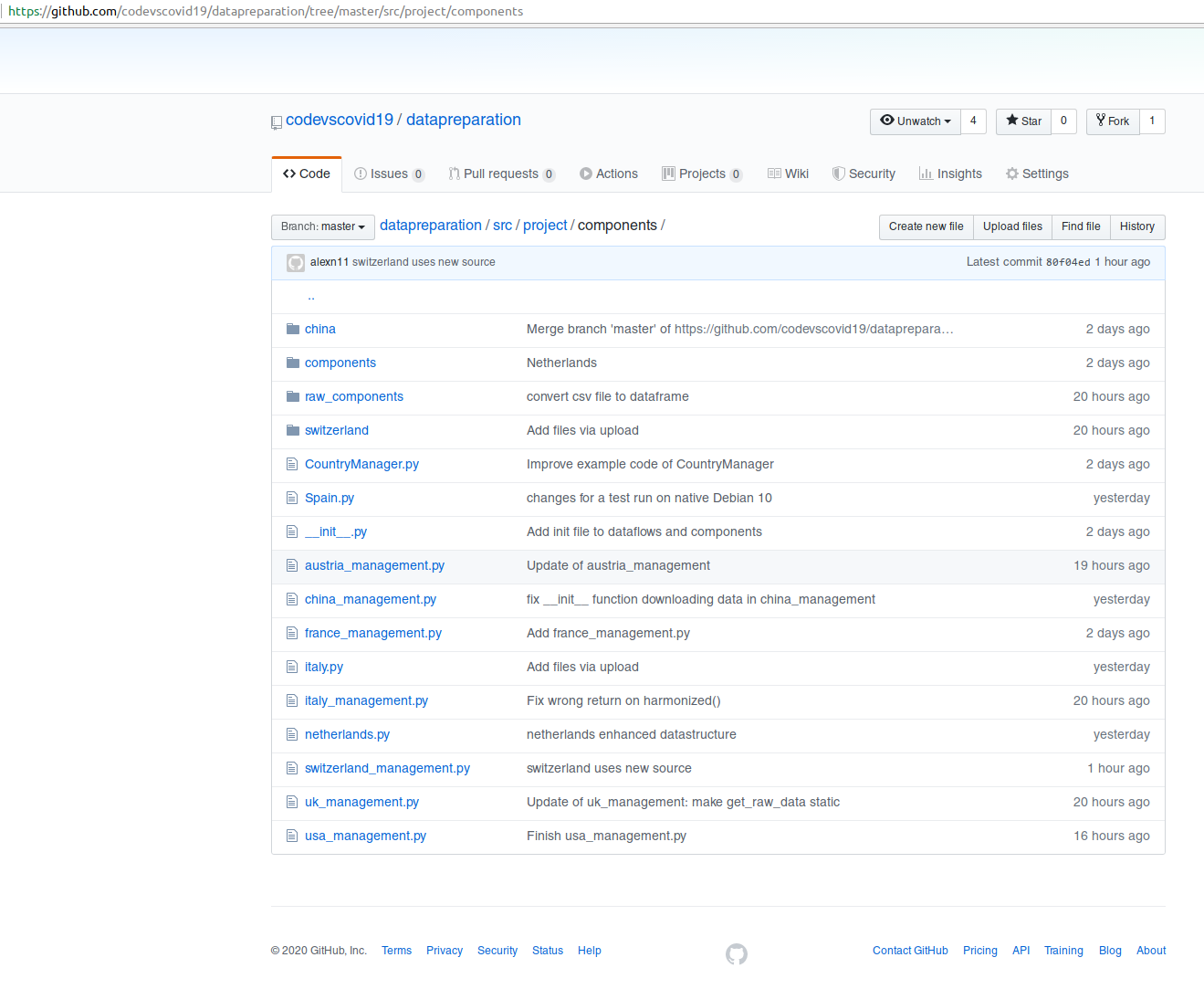
Task: Open latest commit hash 80f04ed
Action: 1068,262
